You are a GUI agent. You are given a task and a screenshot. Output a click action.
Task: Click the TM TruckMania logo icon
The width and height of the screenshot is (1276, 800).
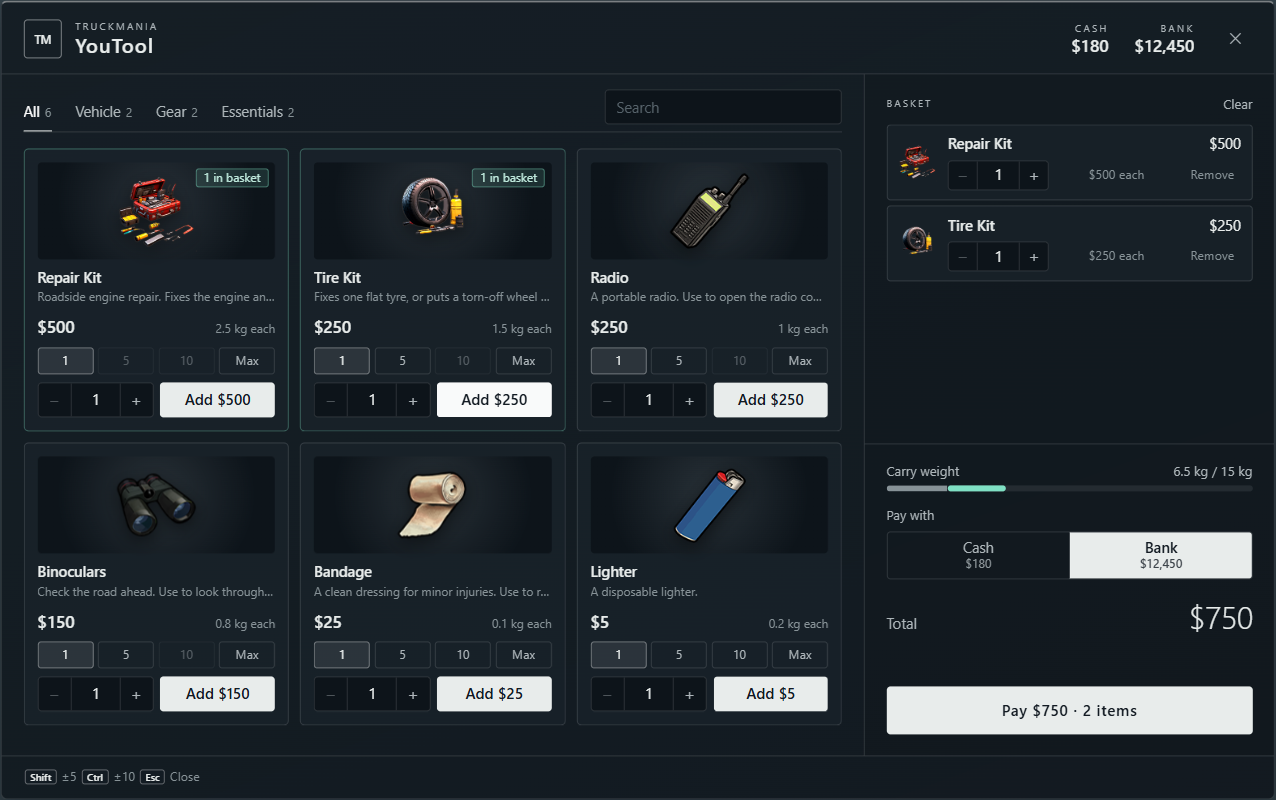[x=43, y=39]
